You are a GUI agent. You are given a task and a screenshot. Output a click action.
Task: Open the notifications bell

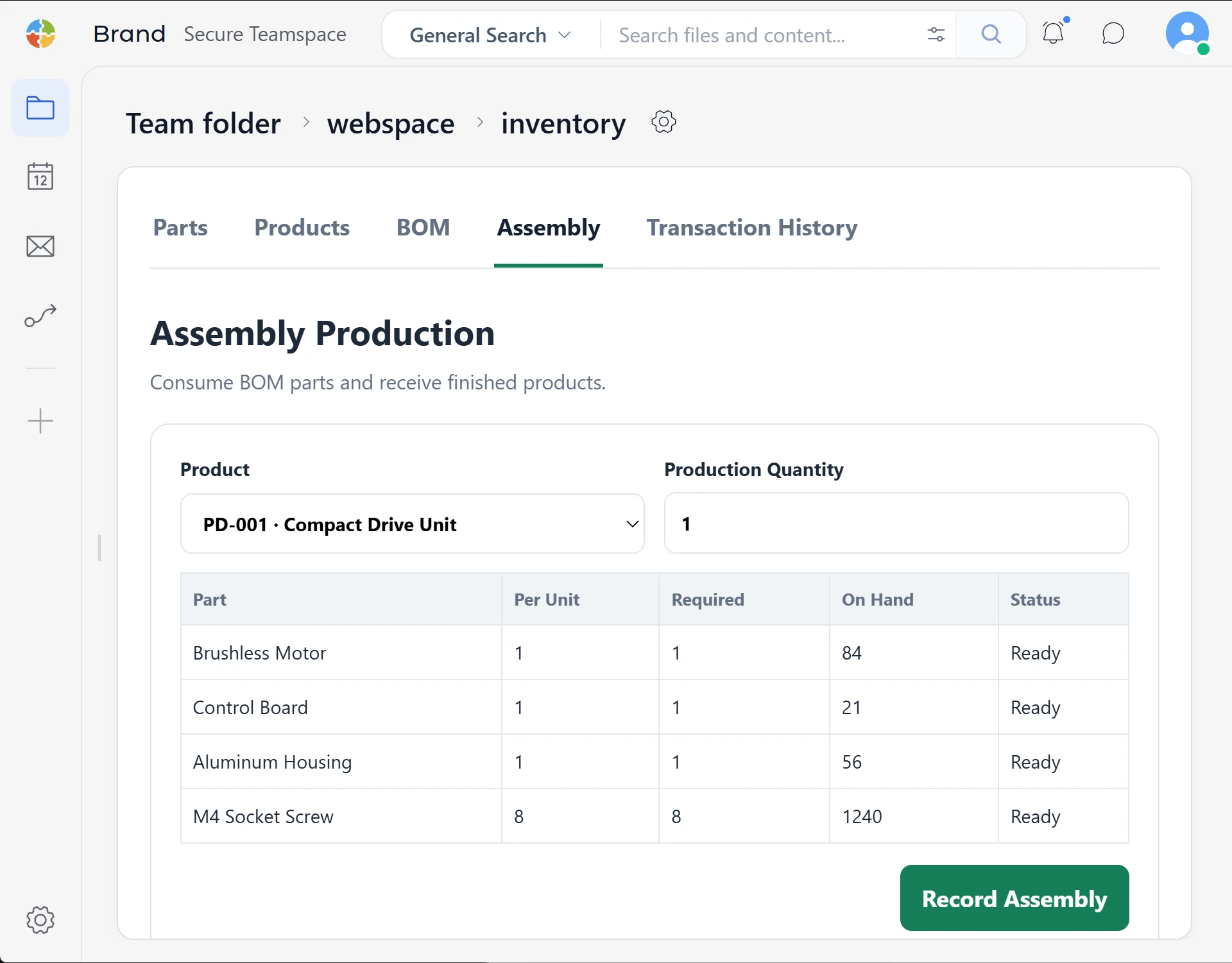point(1054,33)
